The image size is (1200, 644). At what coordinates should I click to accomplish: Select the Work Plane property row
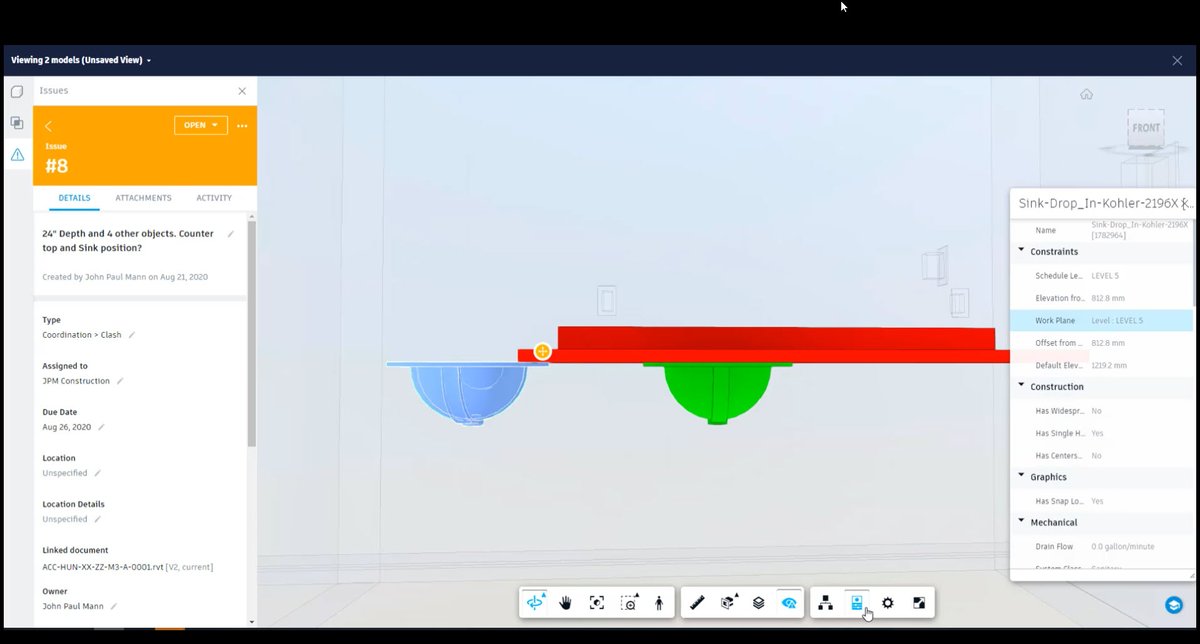[1101, 320]
